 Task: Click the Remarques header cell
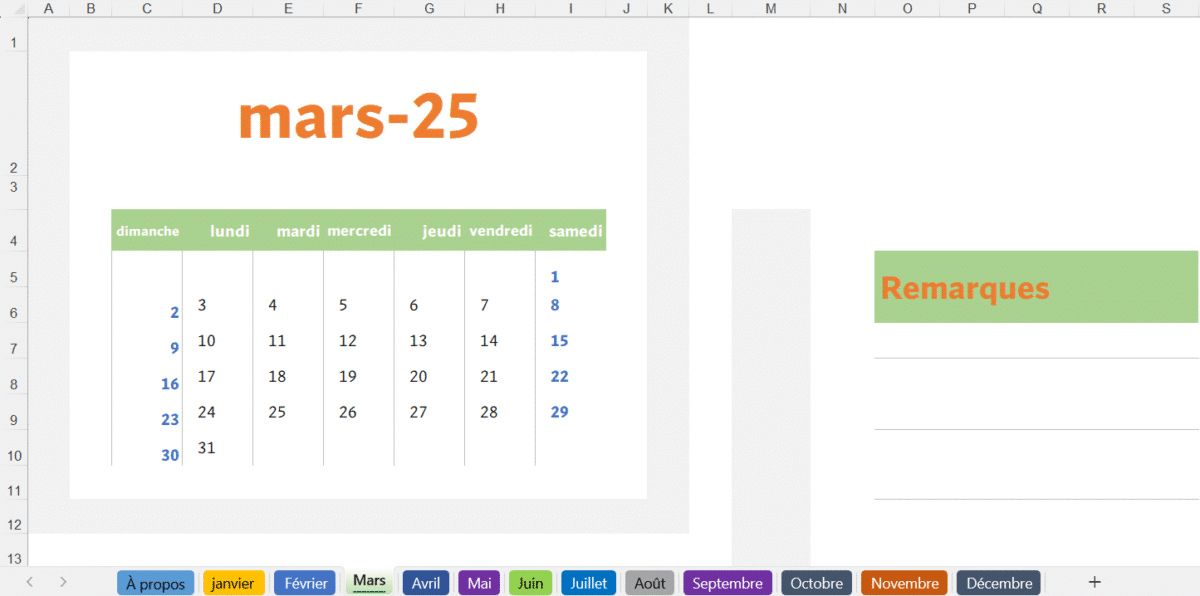tap(965, 287)
